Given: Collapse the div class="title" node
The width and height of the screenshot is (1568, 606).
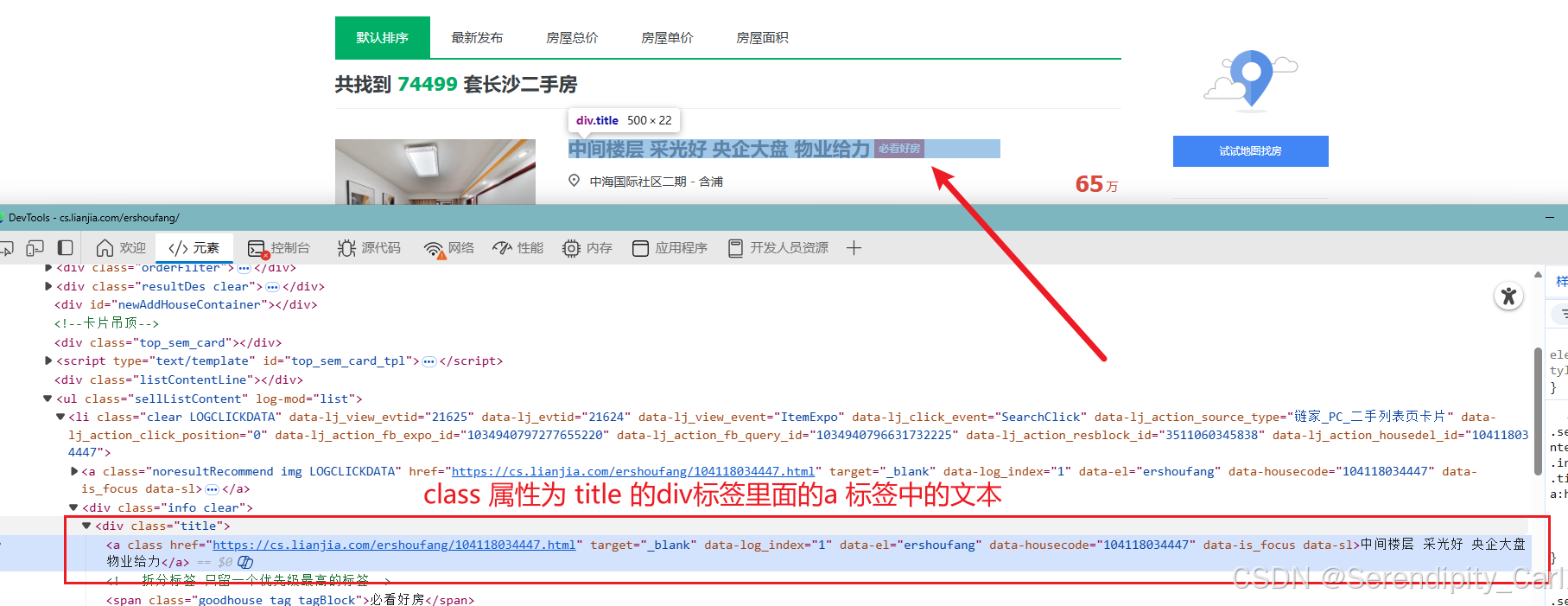Looking at the screenshot, I should tap(86, 526).
